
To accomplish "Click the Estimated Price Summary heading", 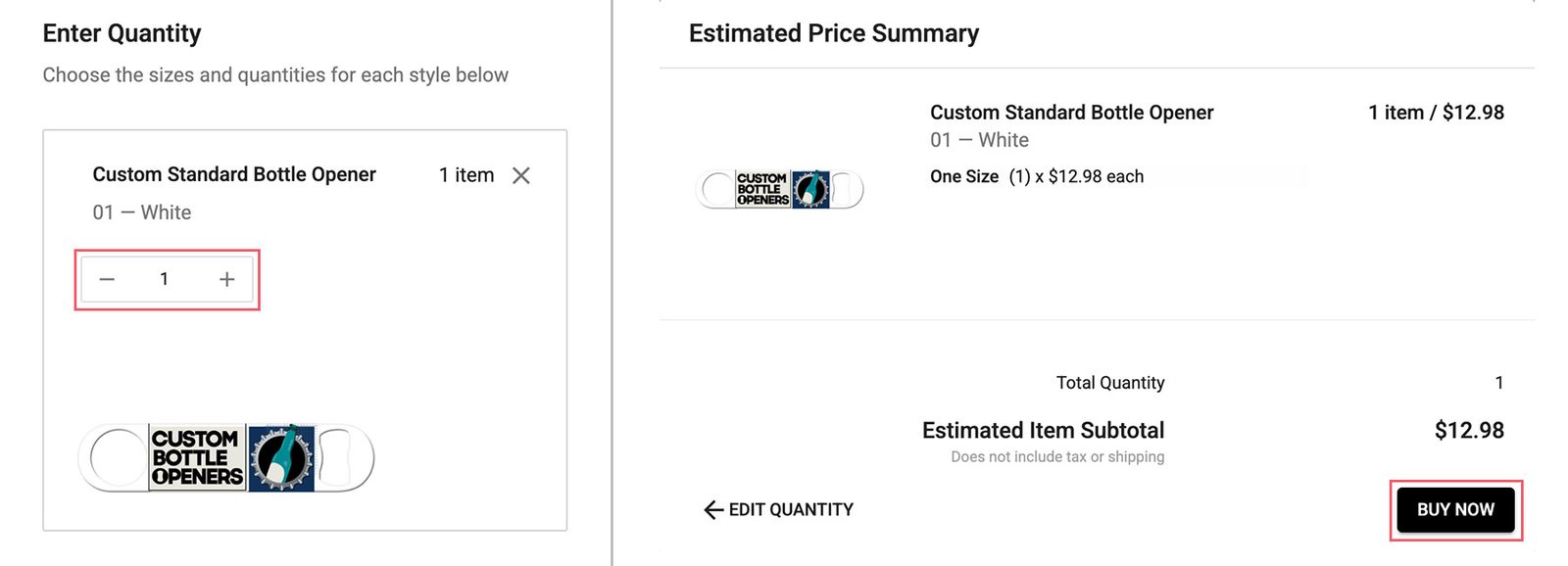I will (x=832, y=32).
